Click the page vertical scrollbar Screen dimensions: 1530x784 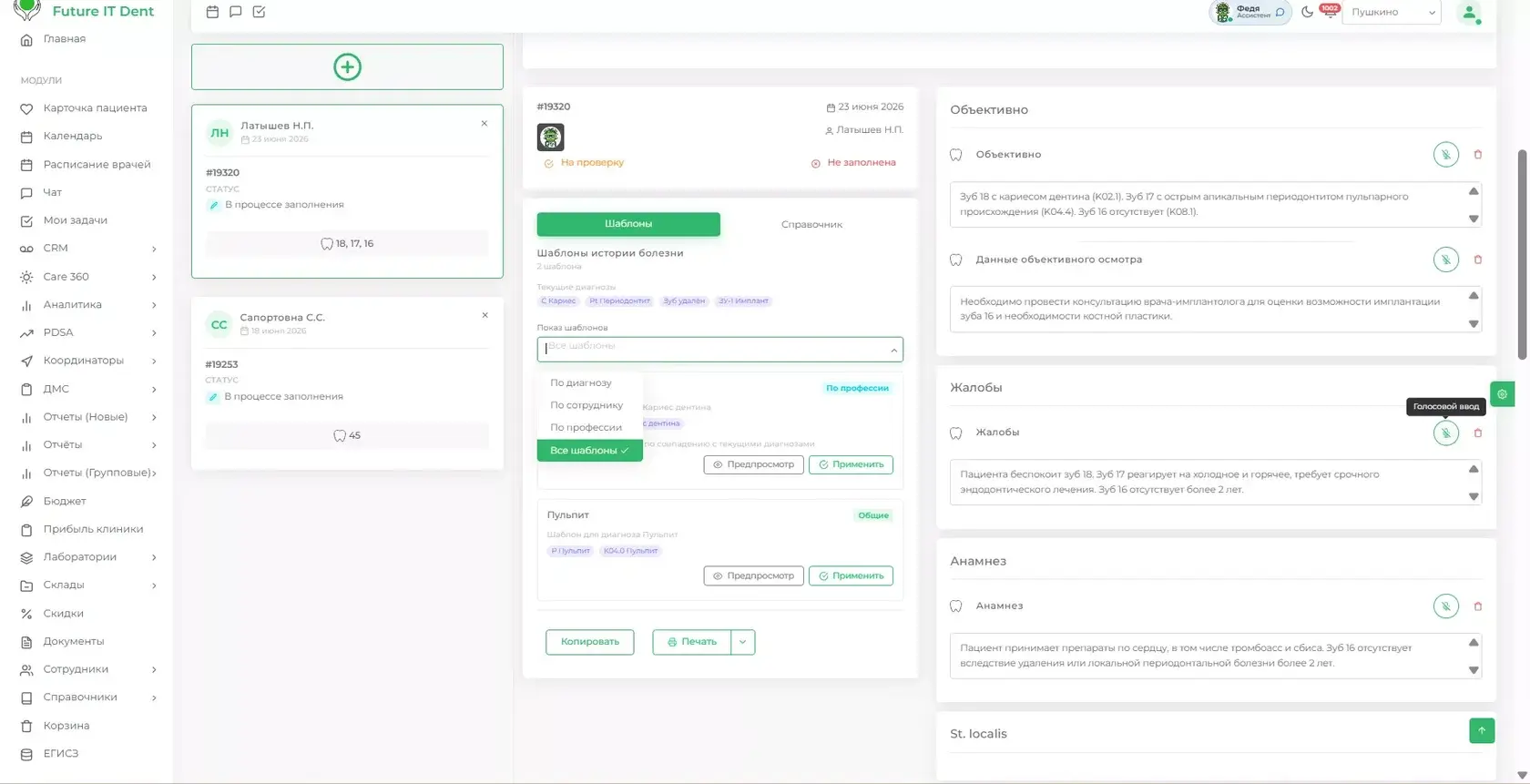tap(1522, 255)
